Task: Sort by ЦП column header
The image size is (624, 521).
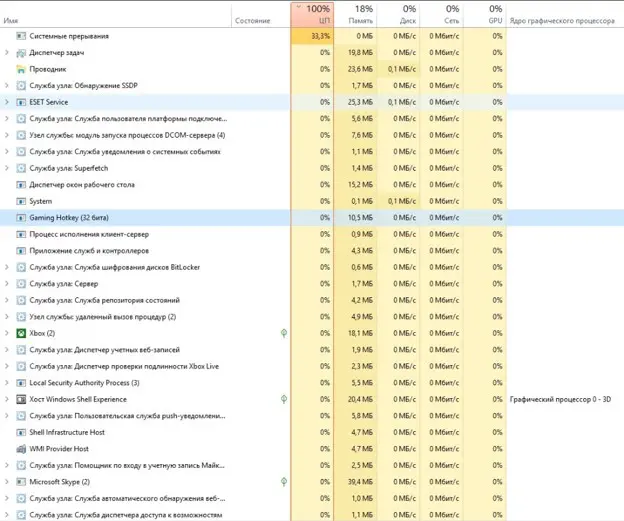Action: click(312, 15)
